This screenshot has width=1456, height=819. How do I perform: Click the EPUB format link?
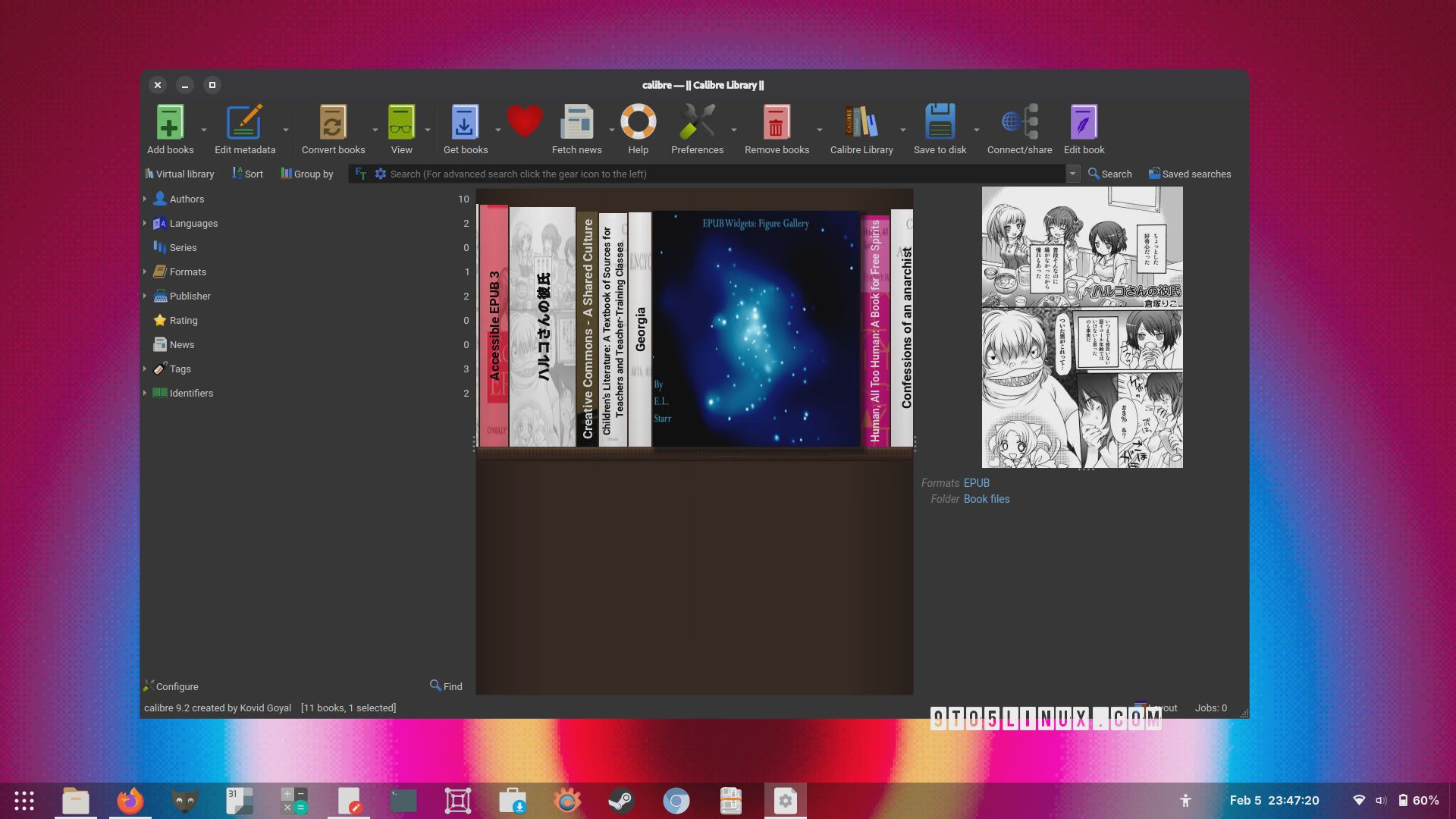(x=976, y=483)
